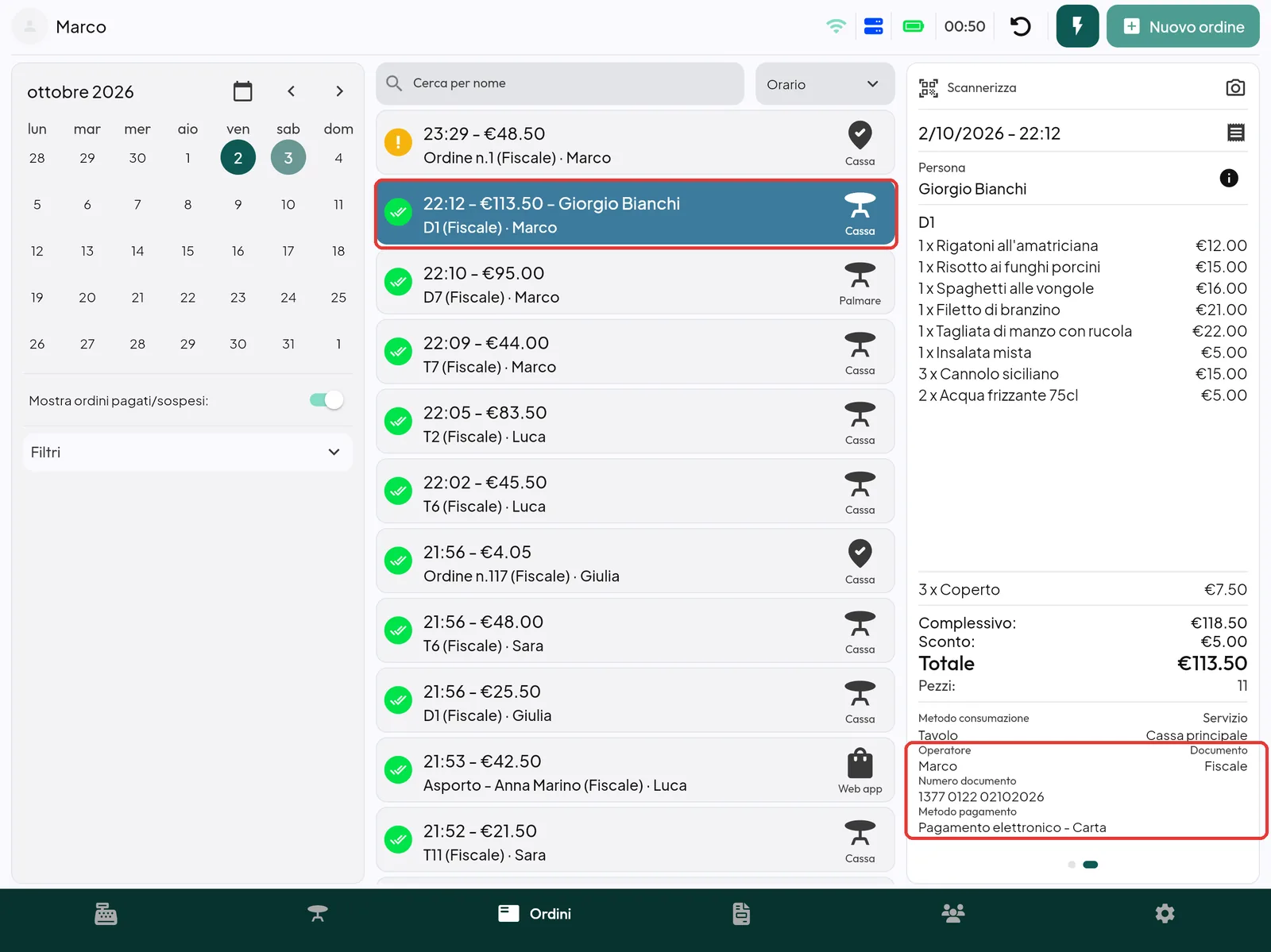
Task: Click the battery status icon
Action: click(x=914, y=26)
